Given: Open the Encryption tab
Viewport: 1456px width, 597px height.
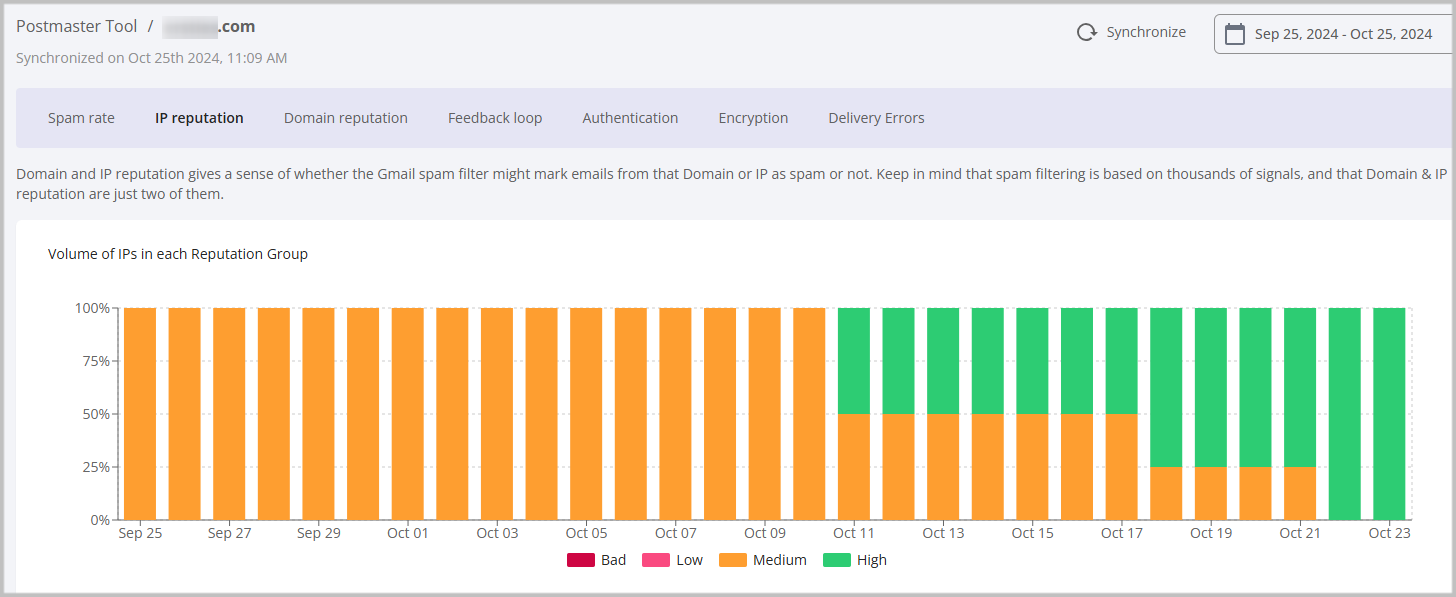Looking at the screenshot, I should click(x=753, y=118).
